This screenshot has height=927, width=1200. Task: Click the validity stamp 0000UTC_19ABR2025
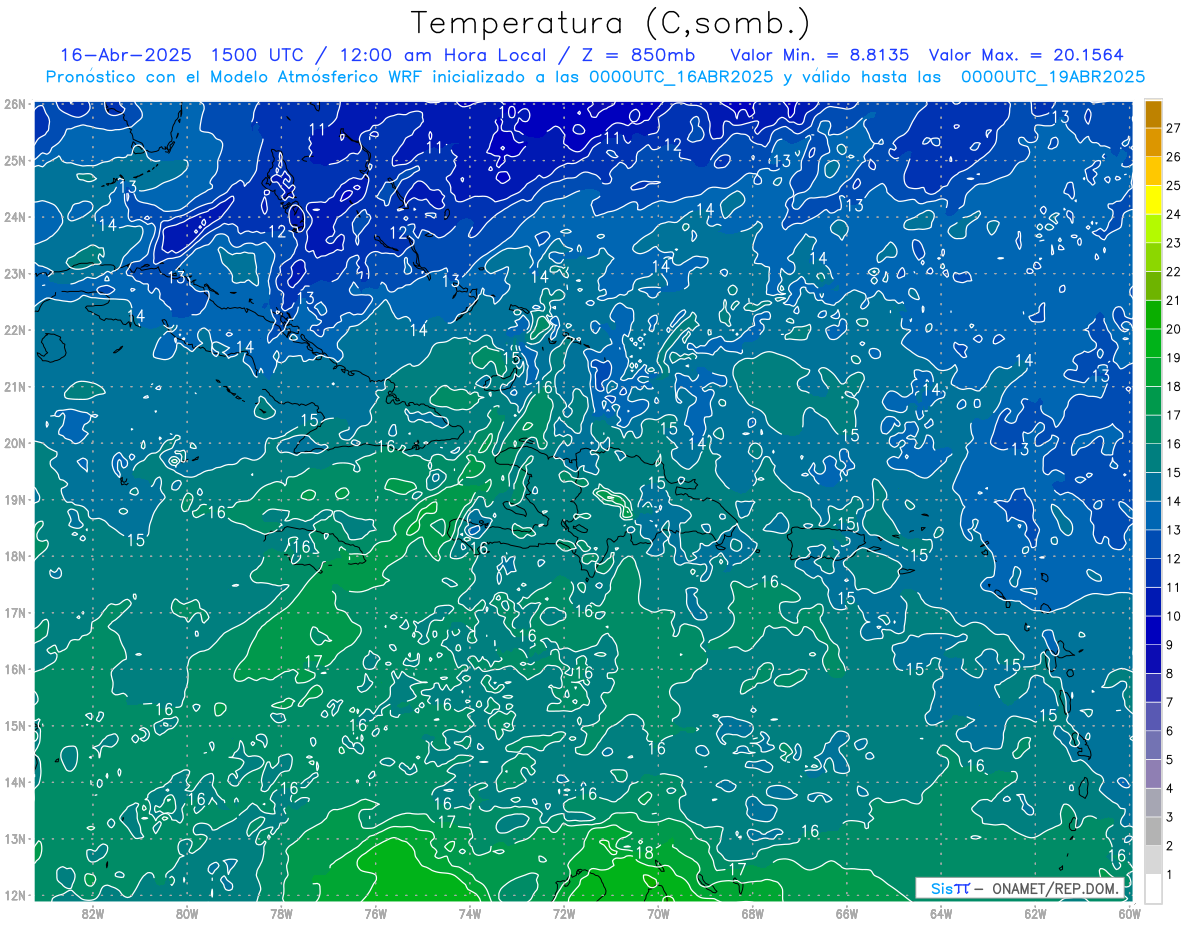coord(1052,76)
